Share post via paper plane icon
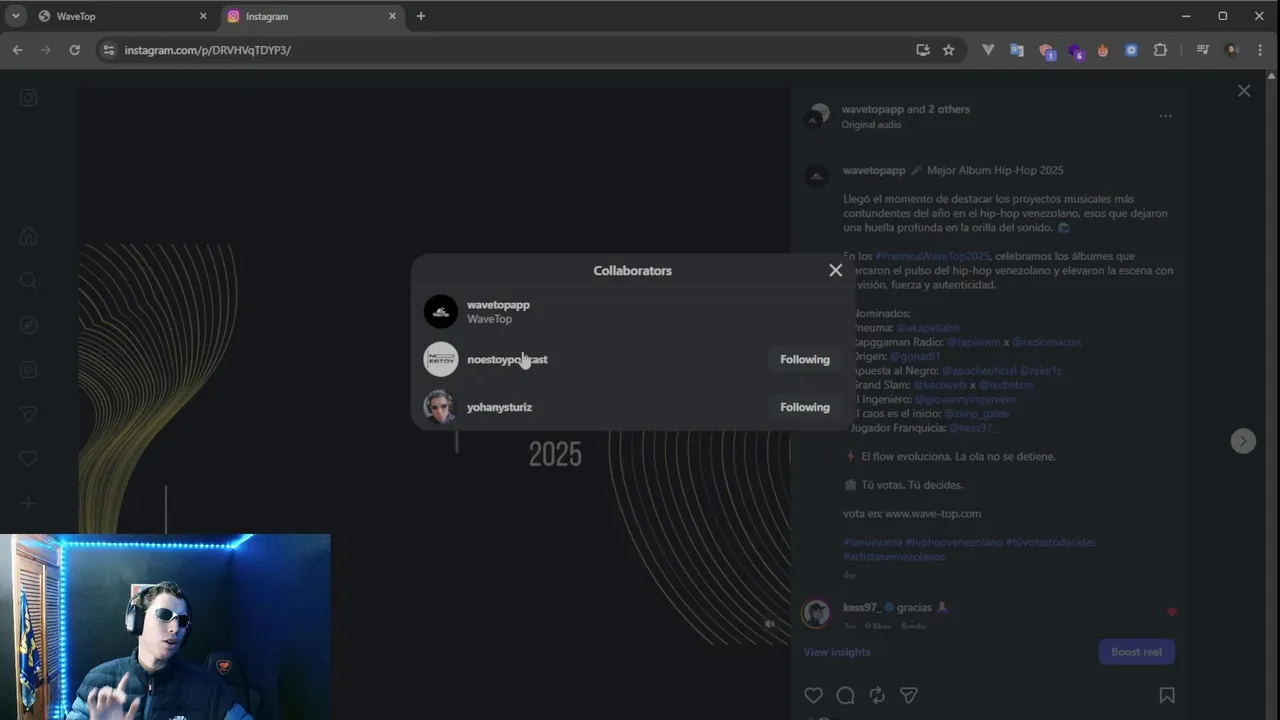 (x=909, y=695)
